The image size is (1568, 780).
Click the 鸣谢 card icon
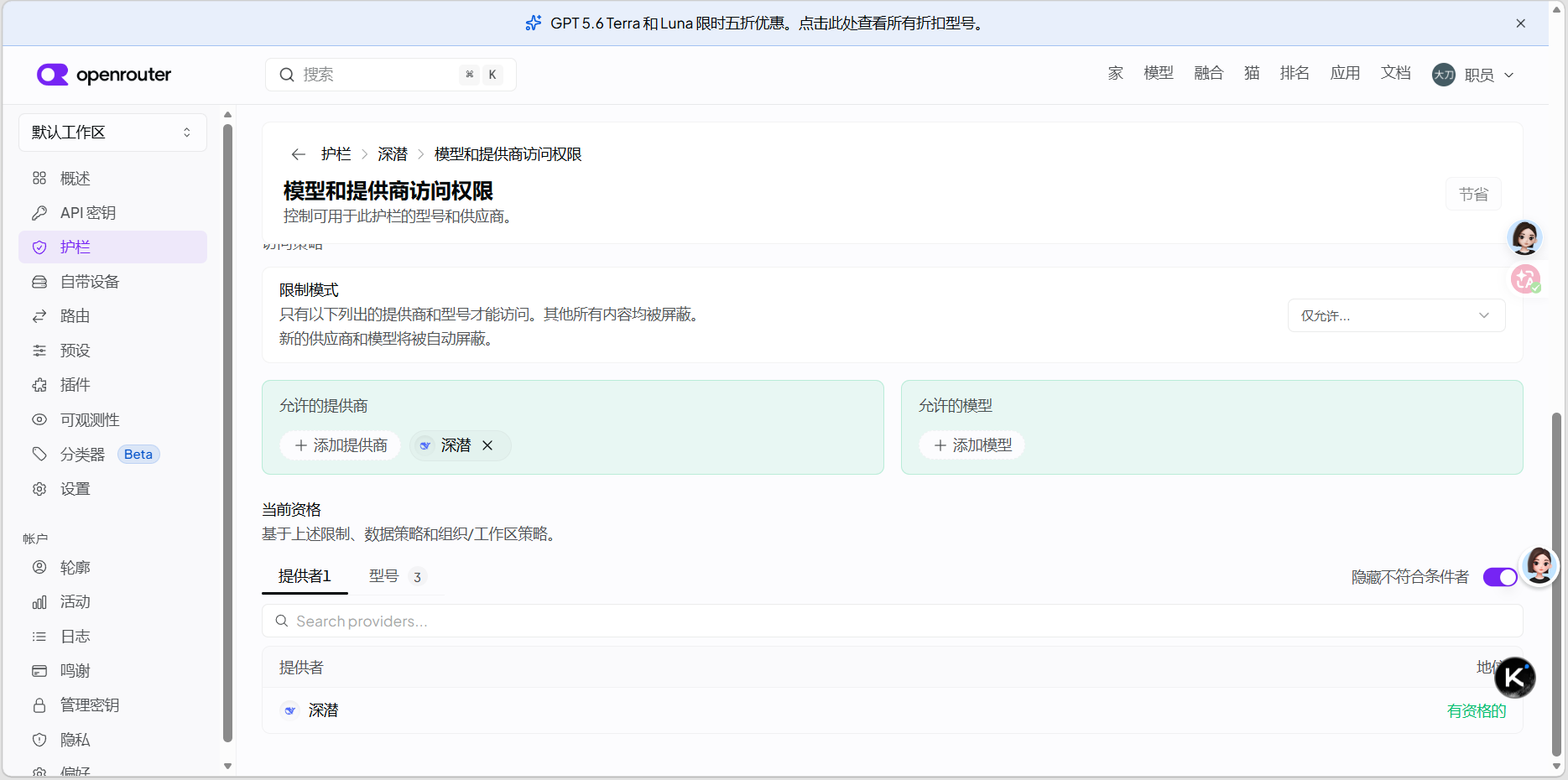tap(39, 671)
